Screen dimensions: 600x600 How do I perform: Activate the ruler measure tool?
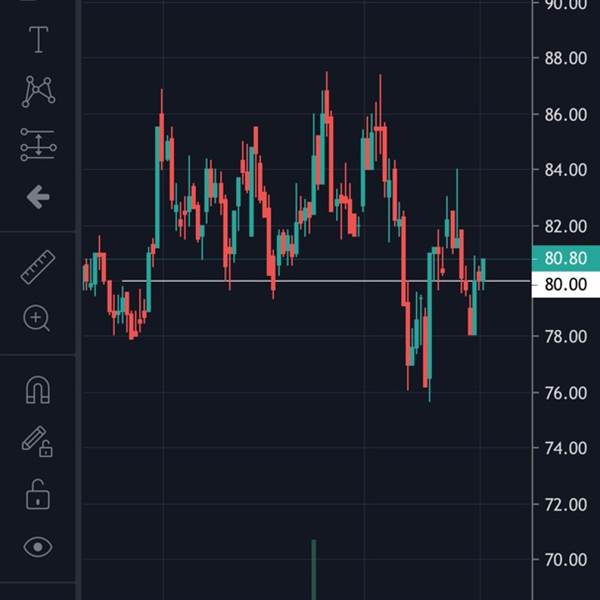click(38, 267)
